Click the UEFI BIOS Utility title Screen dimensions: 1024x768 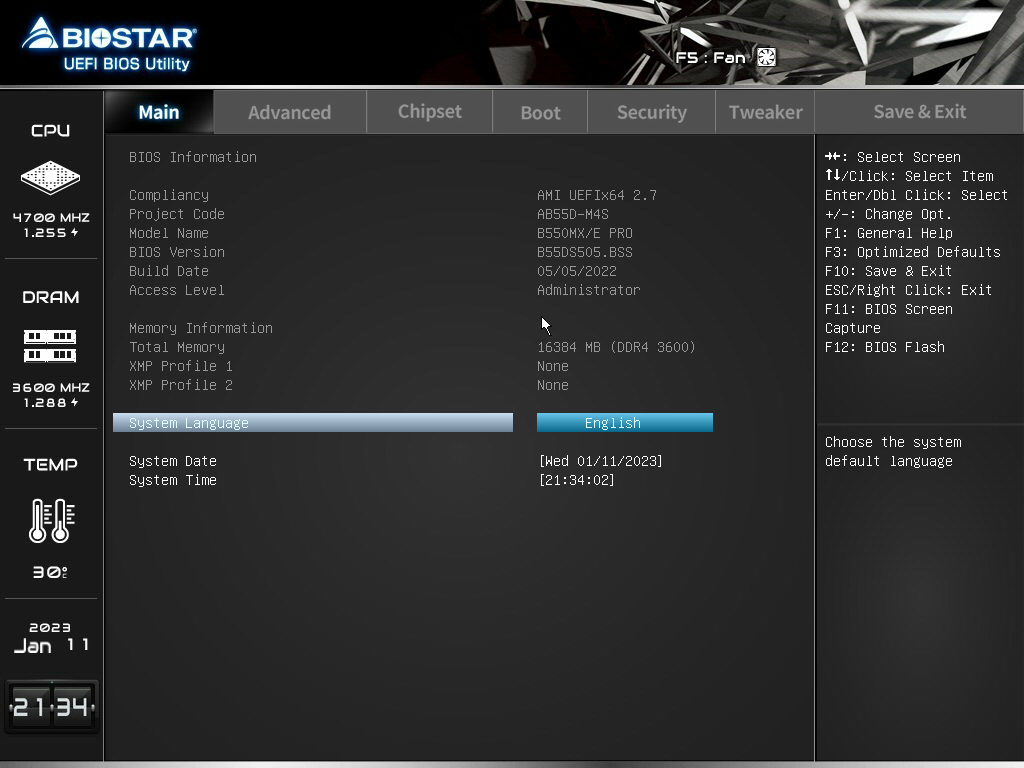pos(127,64)
